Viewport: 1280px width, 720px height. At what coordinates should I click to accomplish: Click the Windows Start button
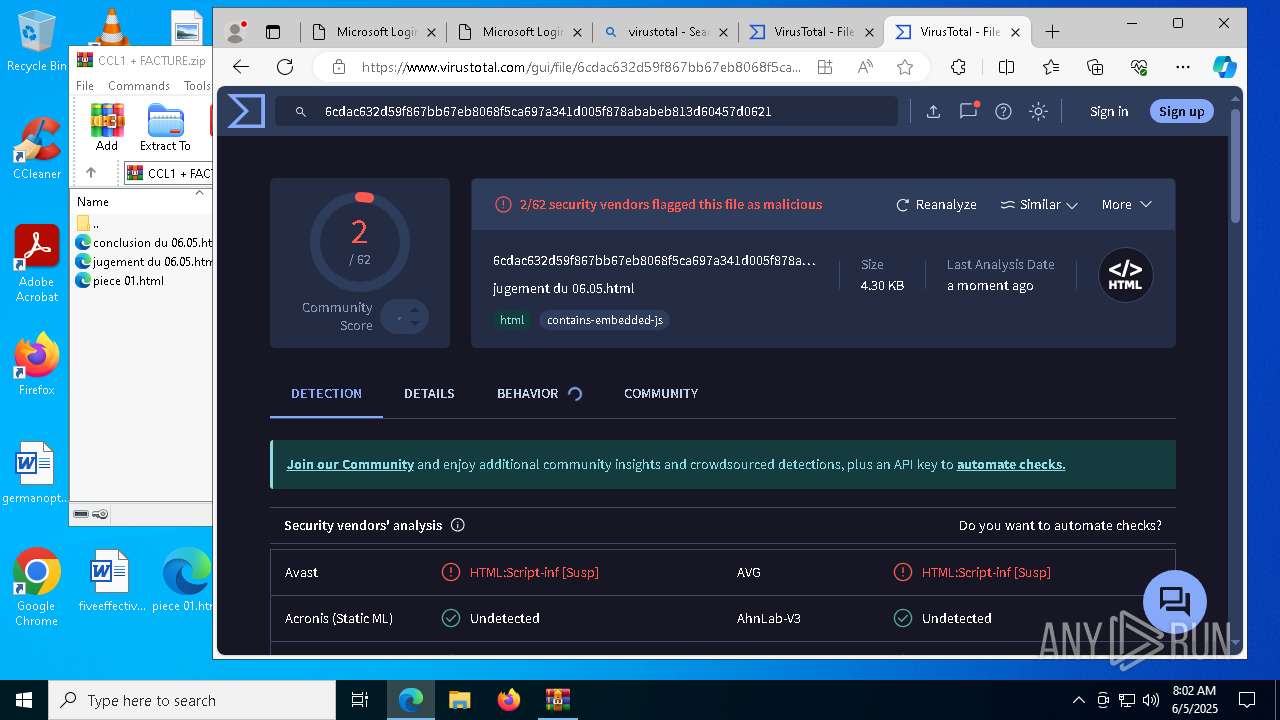[x=24, y=700]
